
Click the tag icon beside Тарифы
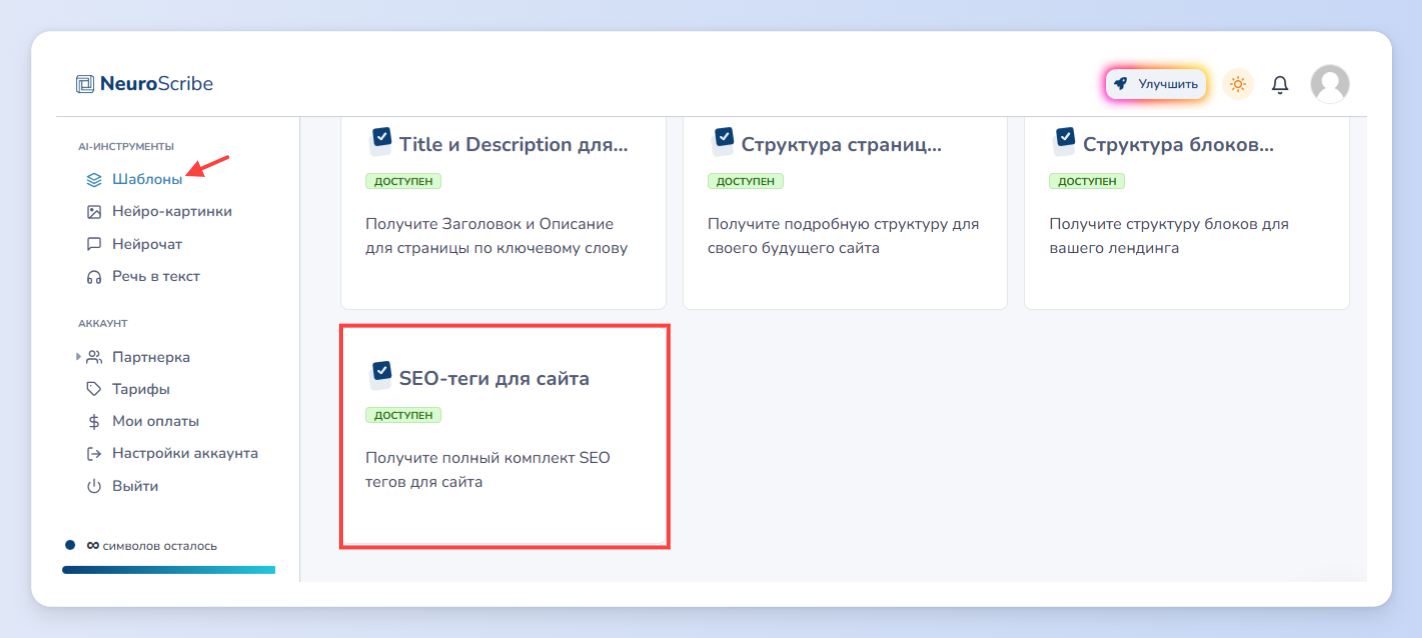click(94, 389)
